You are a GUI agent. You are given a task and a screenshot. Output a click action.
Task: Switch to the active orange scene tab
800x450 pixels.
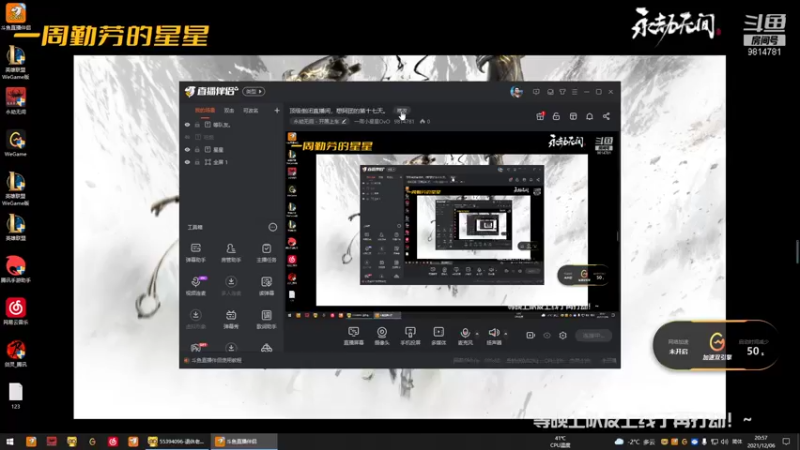point(205,110)
